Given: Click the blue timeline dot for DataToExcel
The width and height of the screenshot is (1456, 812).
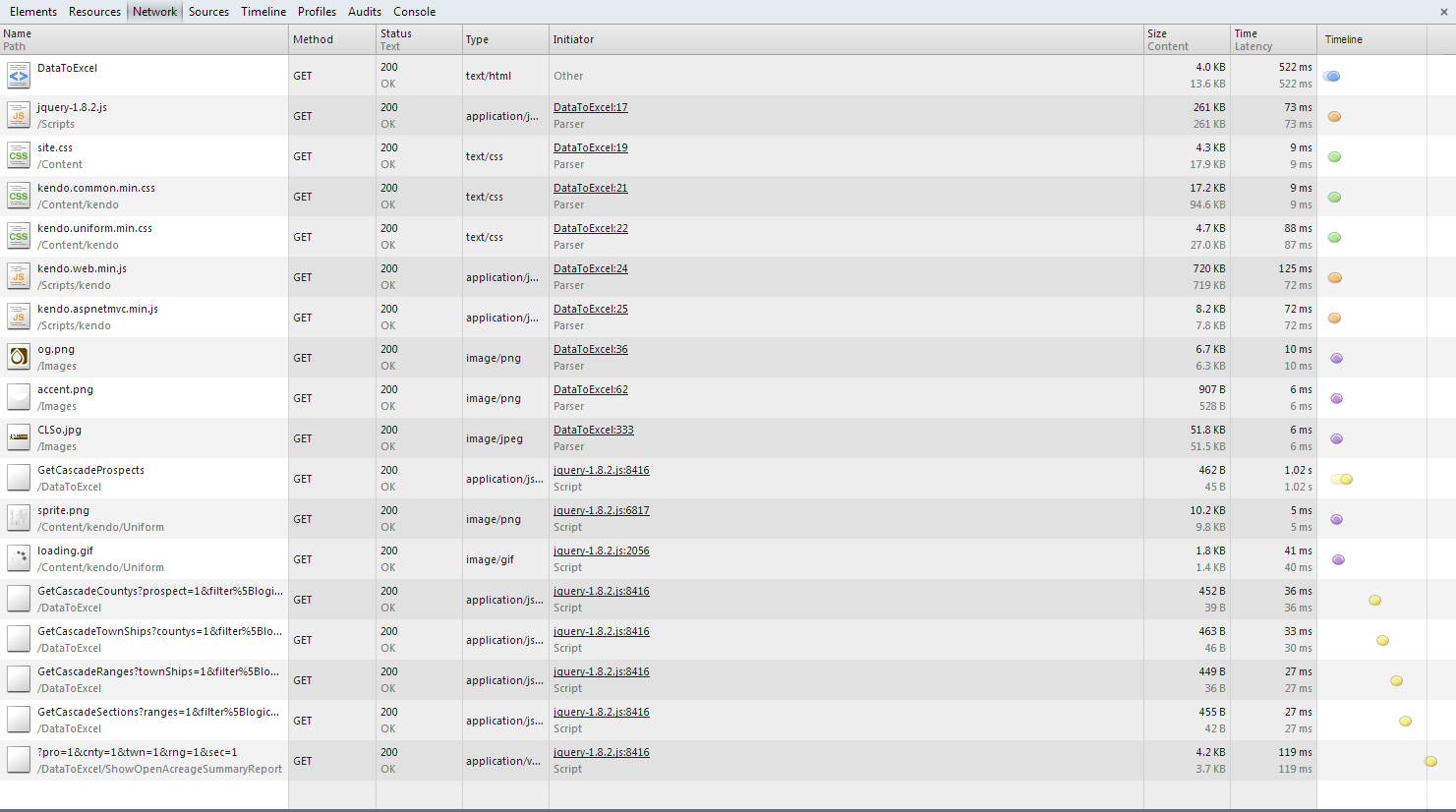Looking at the screenshot, I should point(1332,76).
